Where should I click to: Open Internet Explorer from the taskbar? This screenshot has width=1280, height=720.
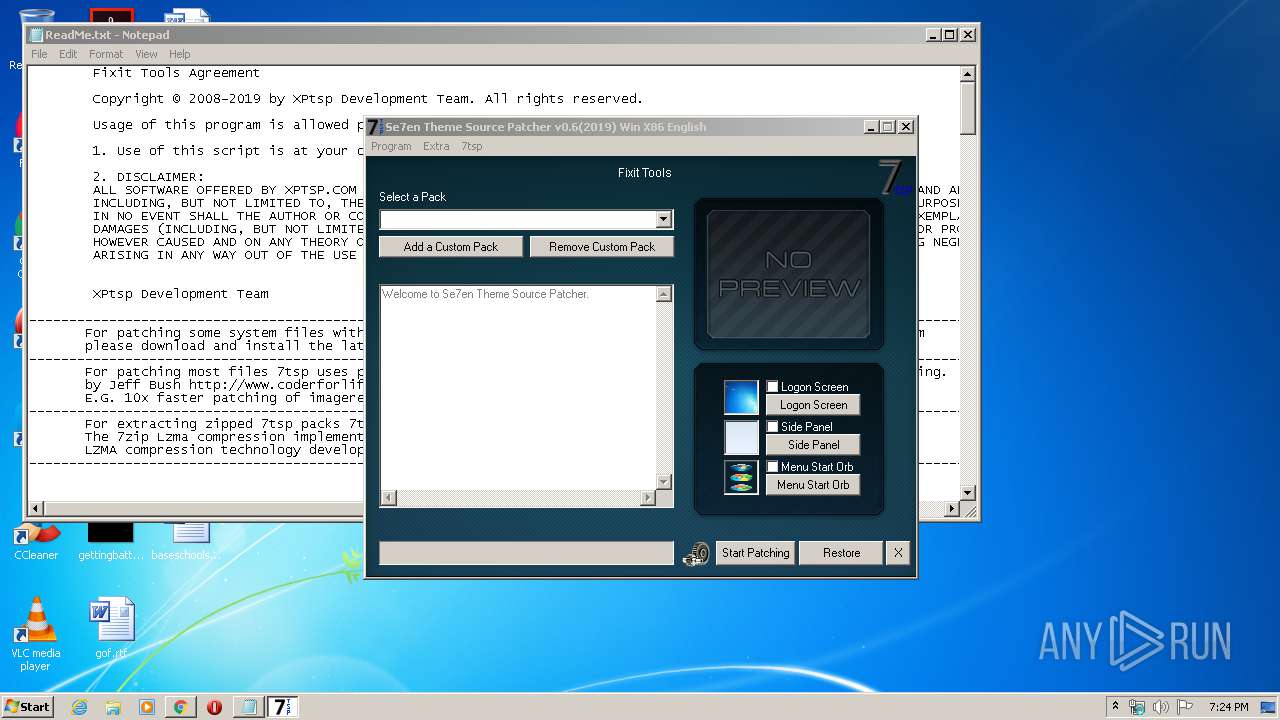pyautogui.click(x=79, y=707)
